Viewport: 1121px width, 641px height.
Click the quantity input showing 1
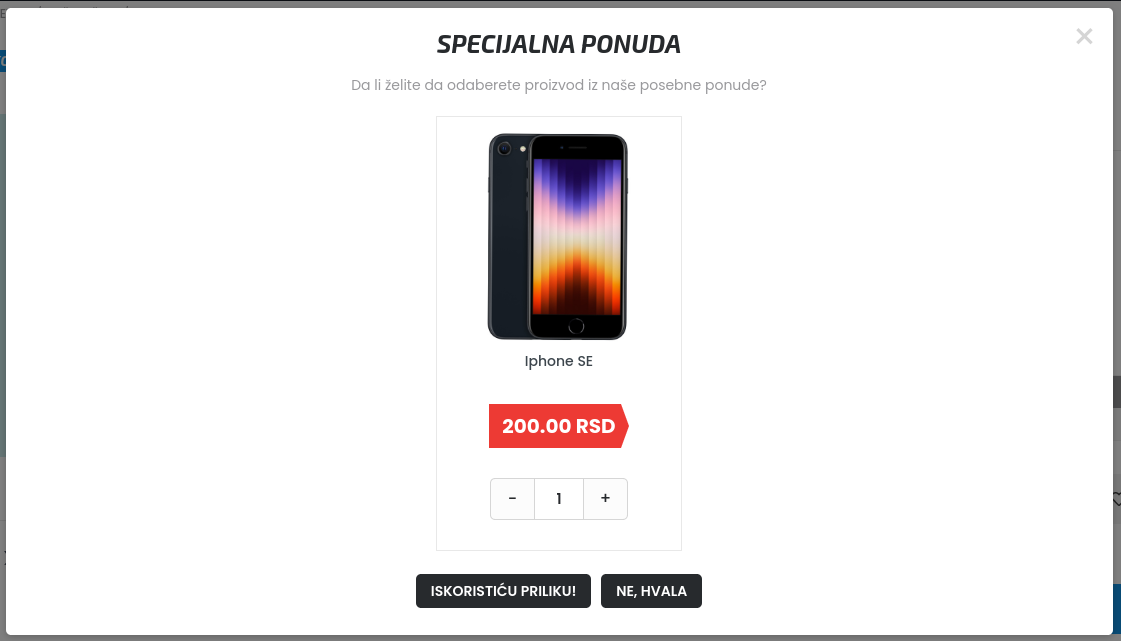point(558,498)
